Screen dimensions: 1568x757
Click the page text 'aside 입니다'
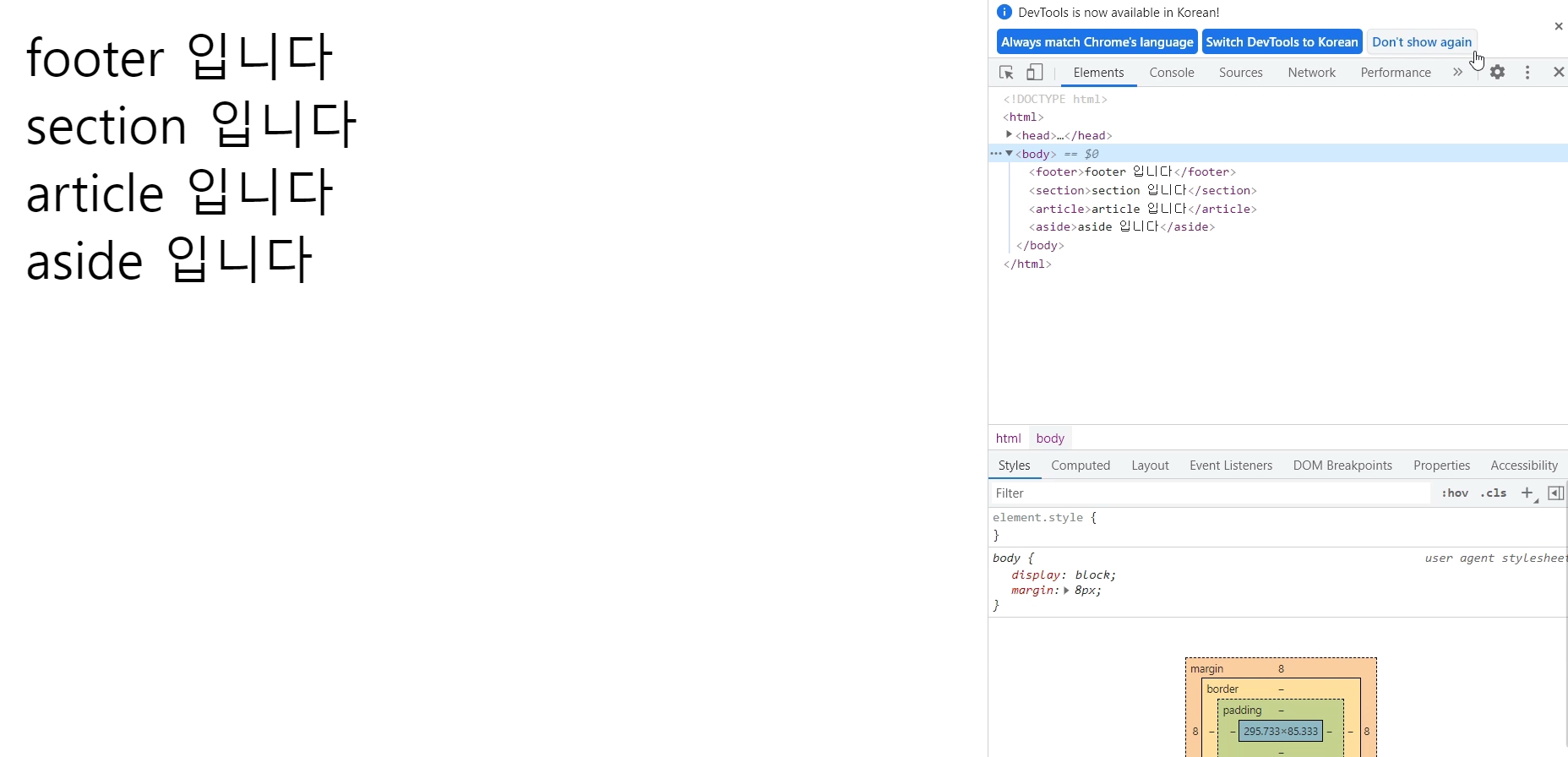click(x=170, y=260)
